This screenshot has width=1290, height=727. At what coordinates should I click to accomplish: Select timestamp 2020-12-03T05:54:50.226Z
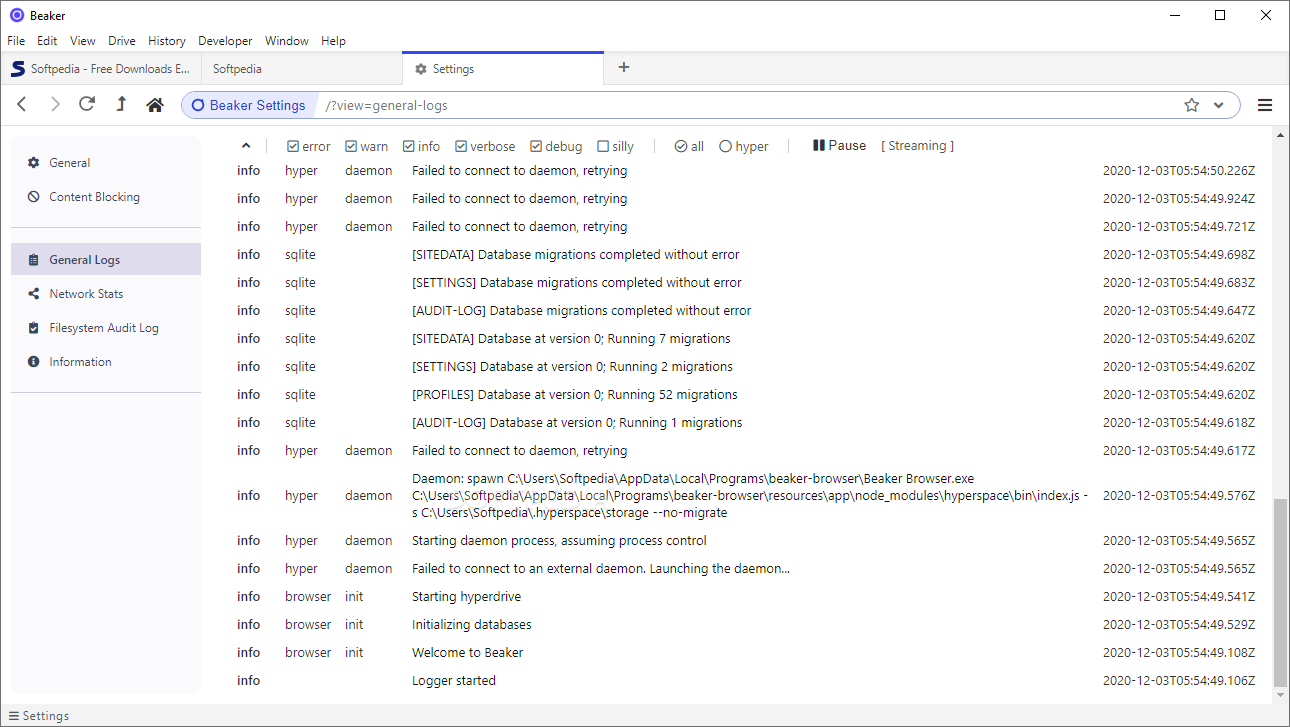[x=1179, y=171]
